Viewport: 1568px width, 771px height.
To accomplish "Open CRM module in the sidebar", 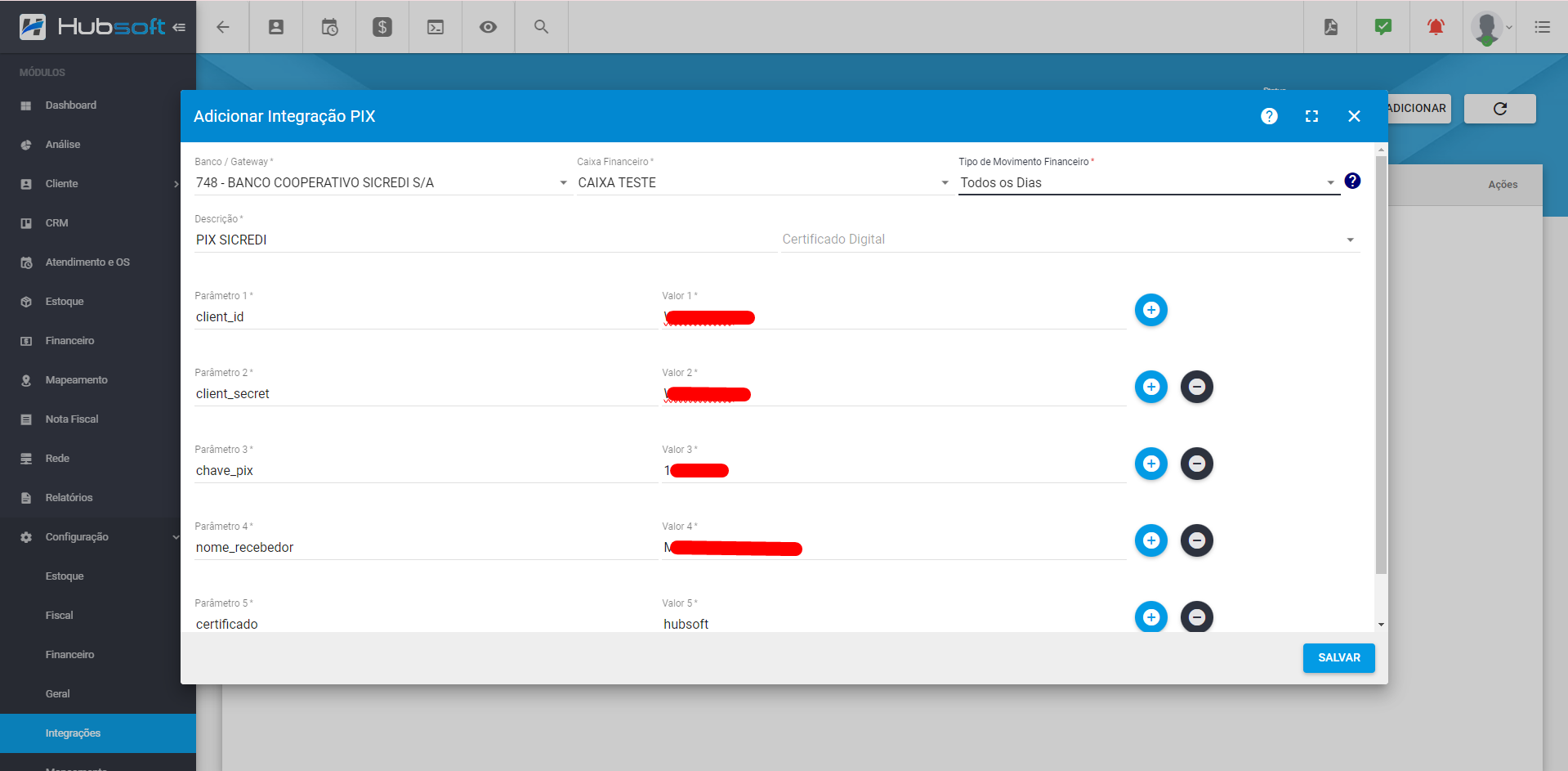I will click(x=98, y=223).
